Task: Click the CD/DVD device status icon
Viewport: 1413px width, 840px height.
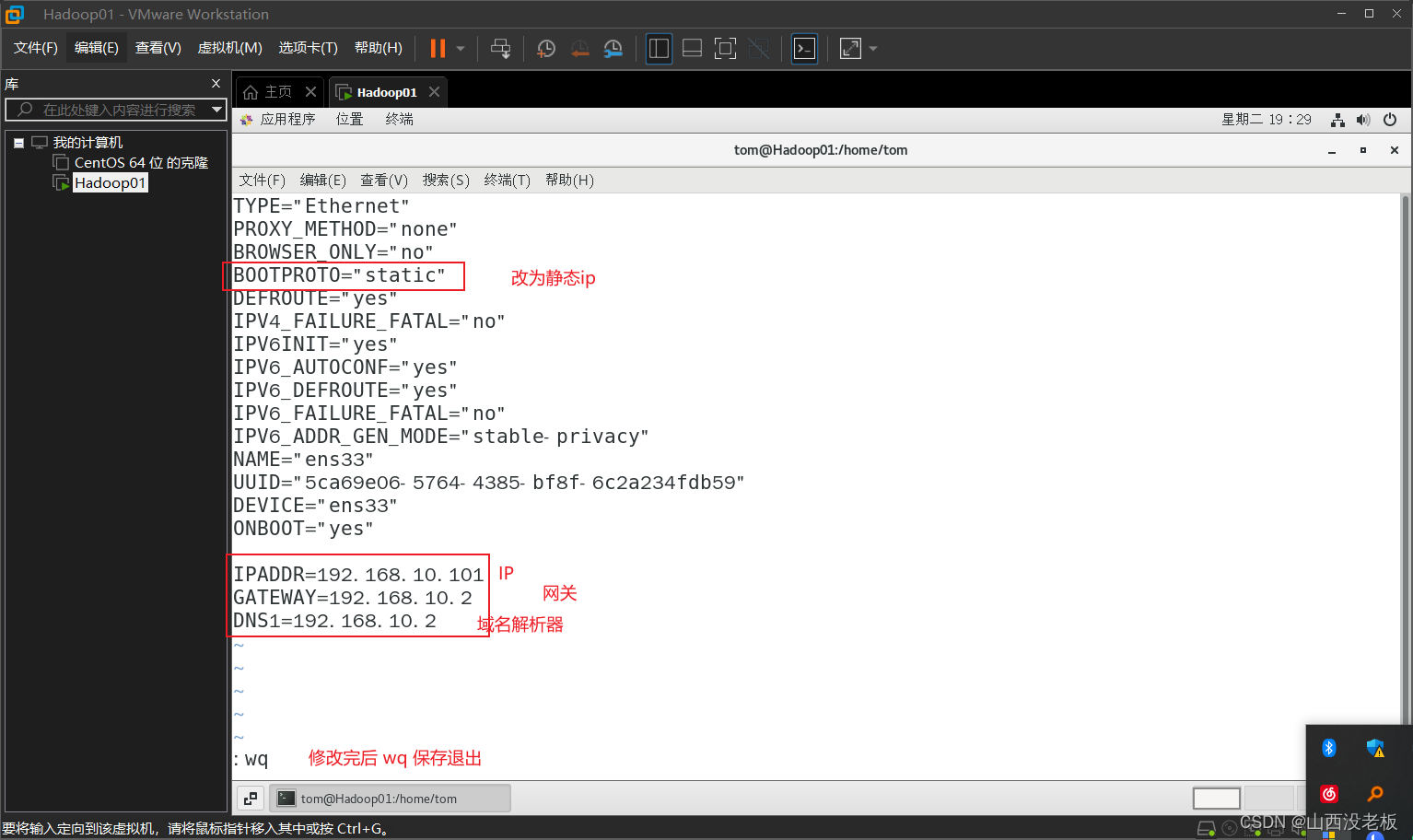Action: tap(1230, 829)
